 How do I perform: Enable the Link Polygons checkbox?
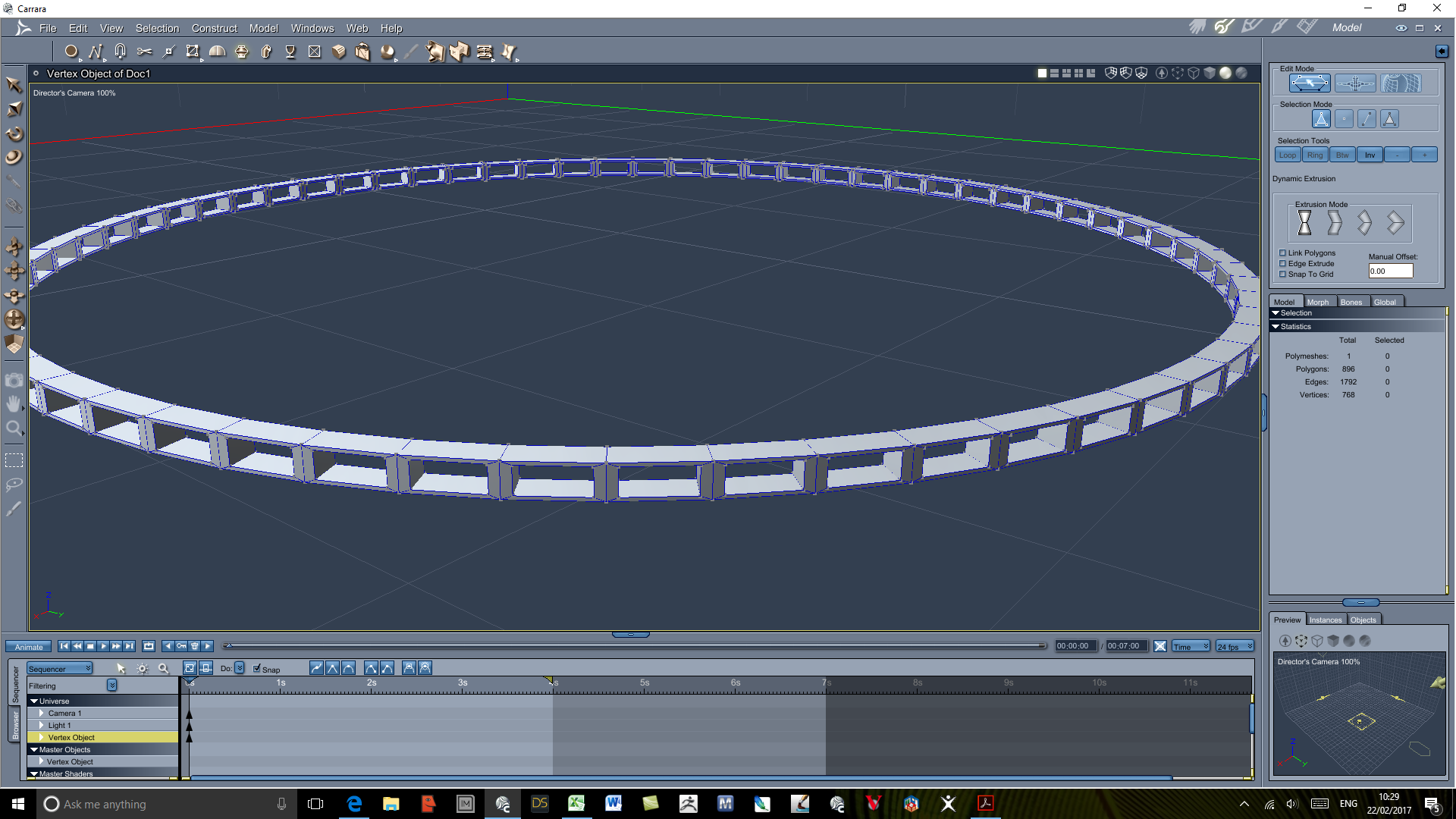pos(1283,253)
